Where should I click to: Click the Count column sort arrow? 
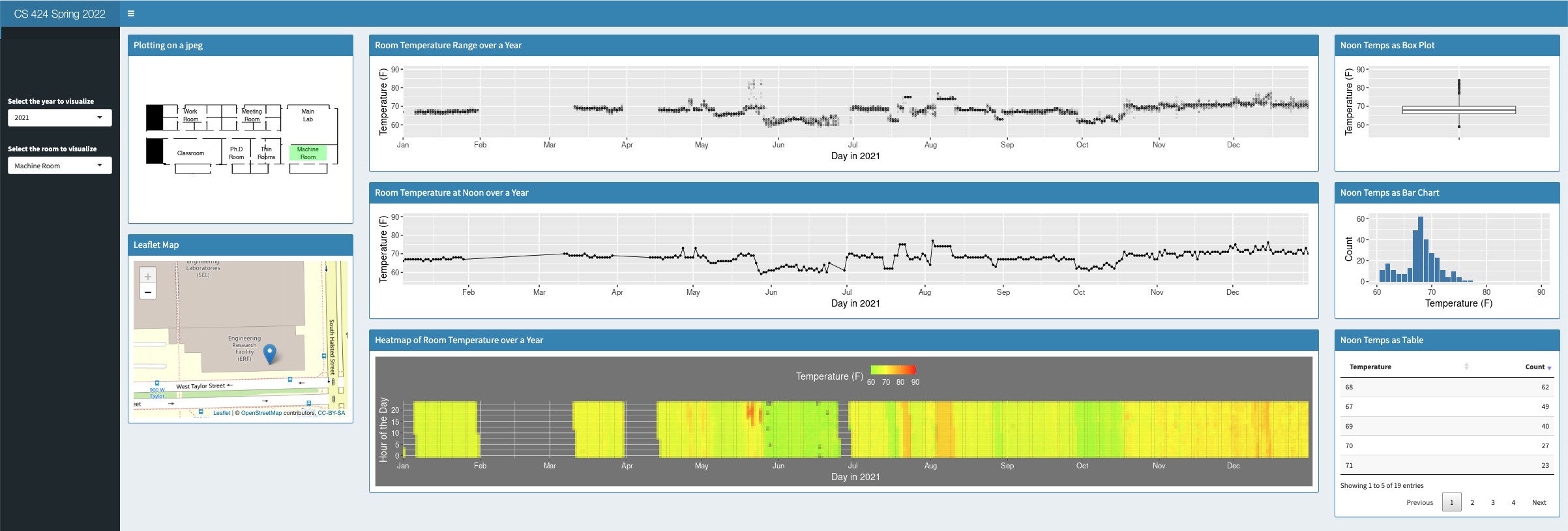click(1549, 368)
